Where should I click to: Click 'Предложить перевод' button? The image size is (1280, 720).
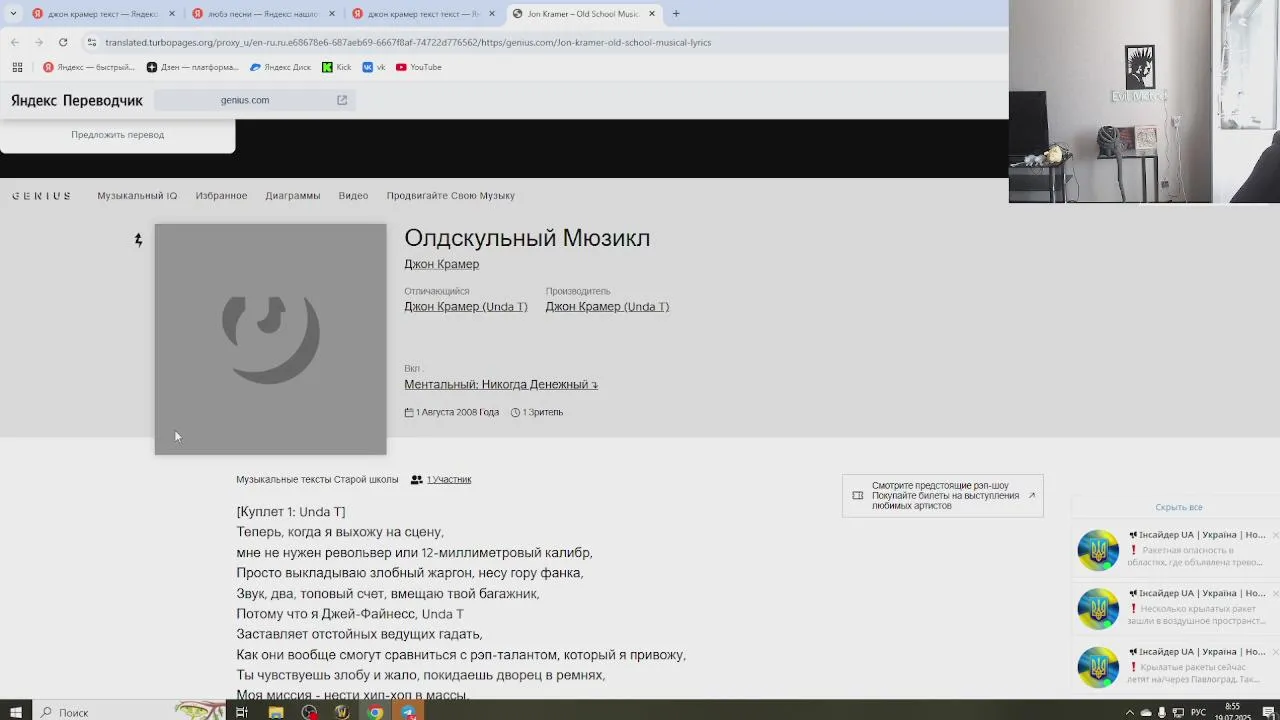coord(117,134)
